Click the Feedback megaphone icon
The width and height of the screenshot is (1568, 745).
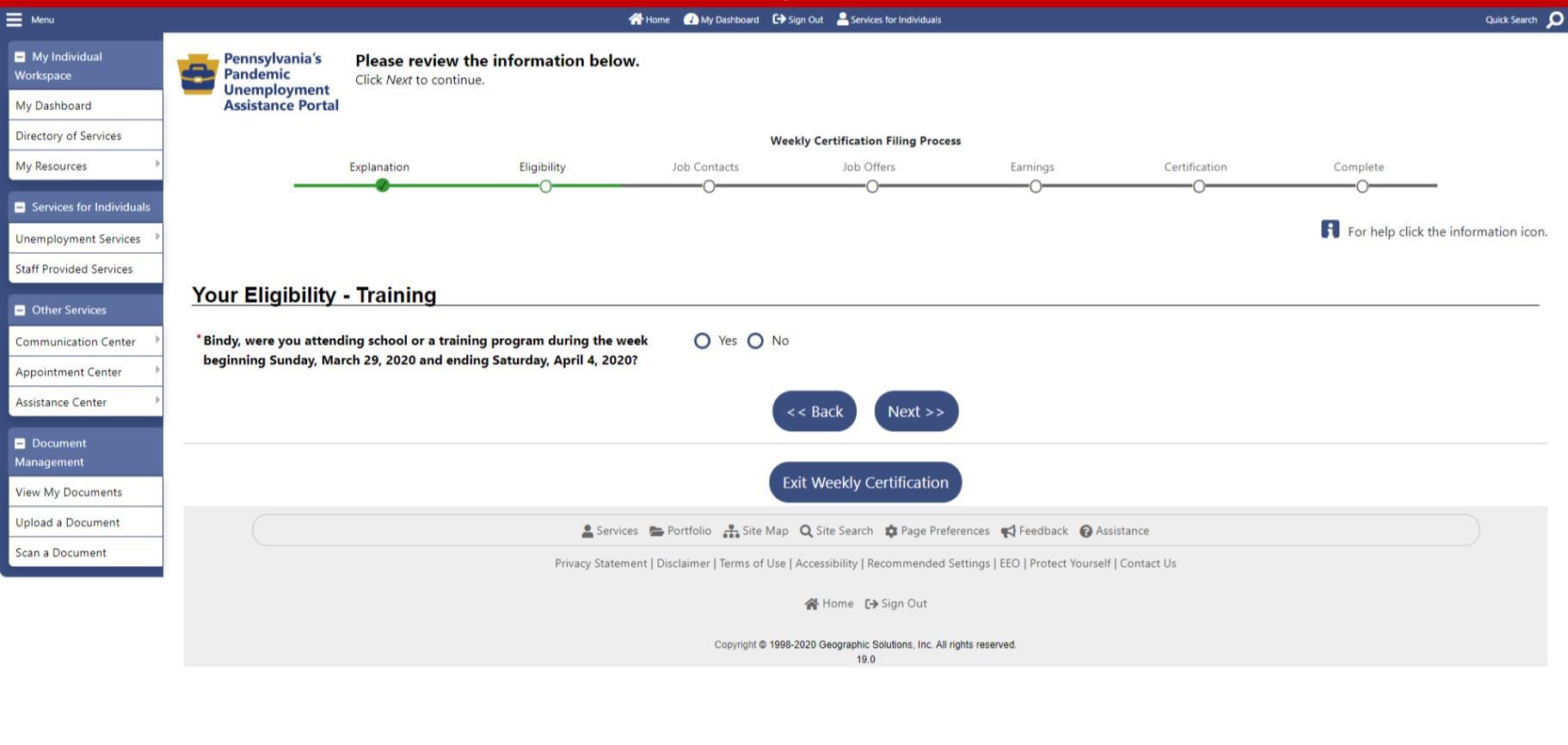(1008, 532)
